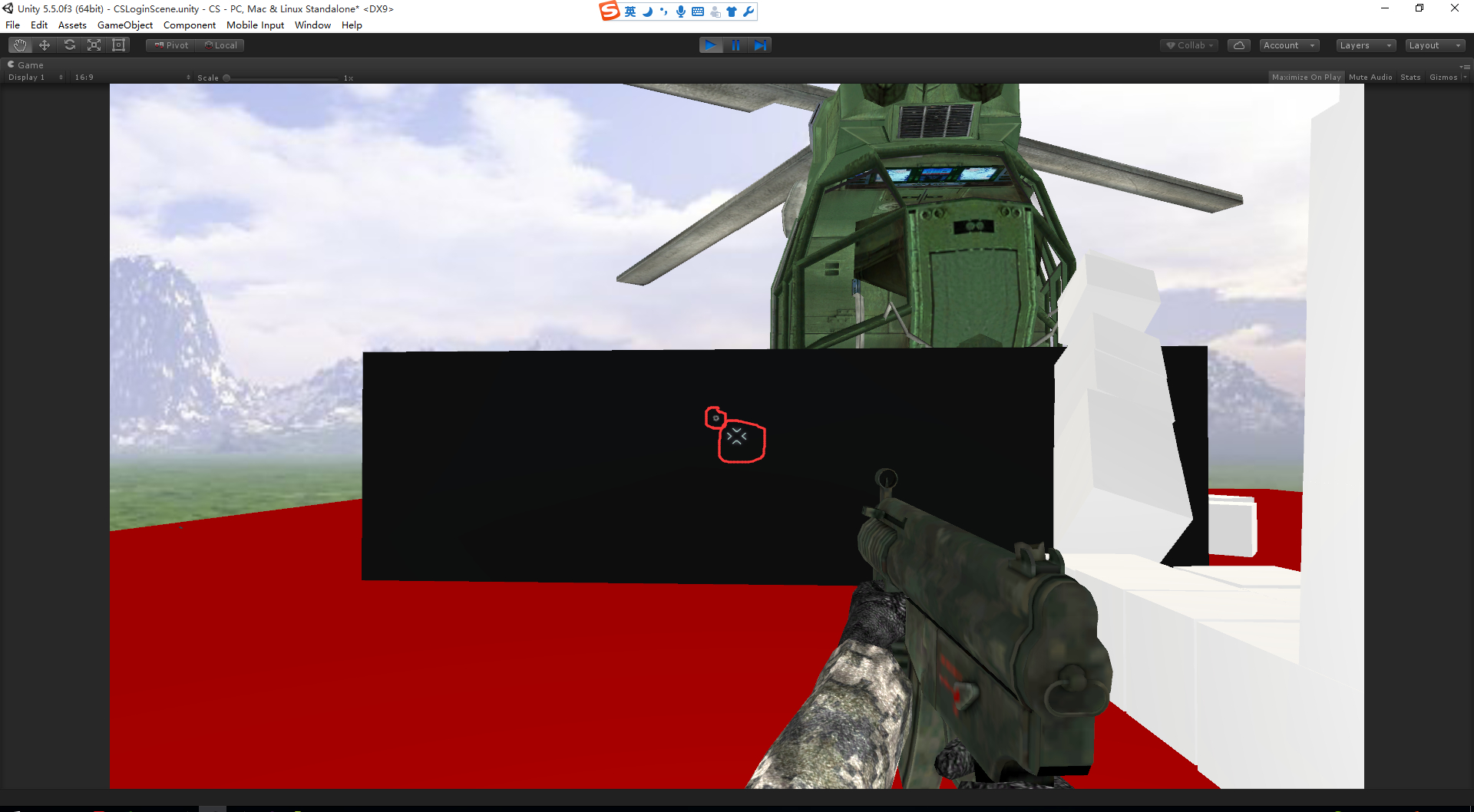Screen dimensions: 1474x812
Task: Toggle Mute Audio
Action: click(1370, 78)
